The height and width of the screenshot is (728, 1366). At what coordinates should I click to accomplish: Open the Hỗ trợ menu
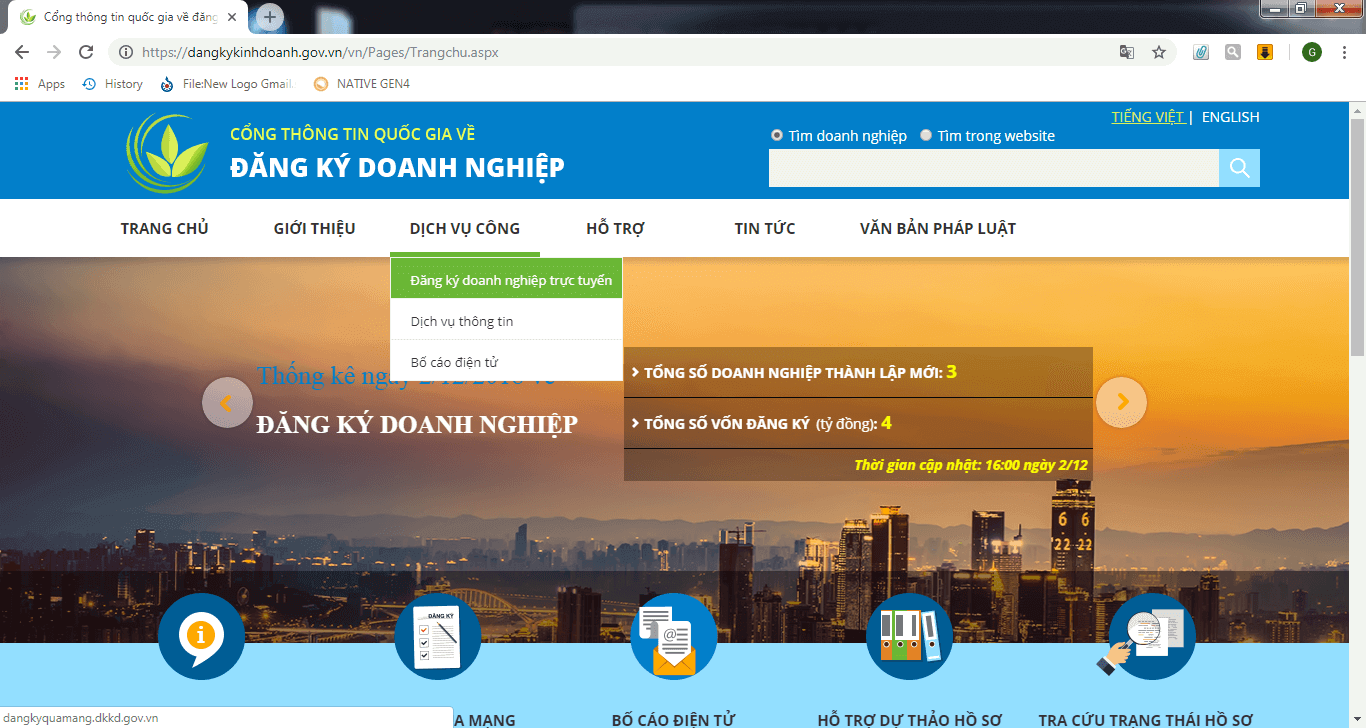tap(615, 229)
